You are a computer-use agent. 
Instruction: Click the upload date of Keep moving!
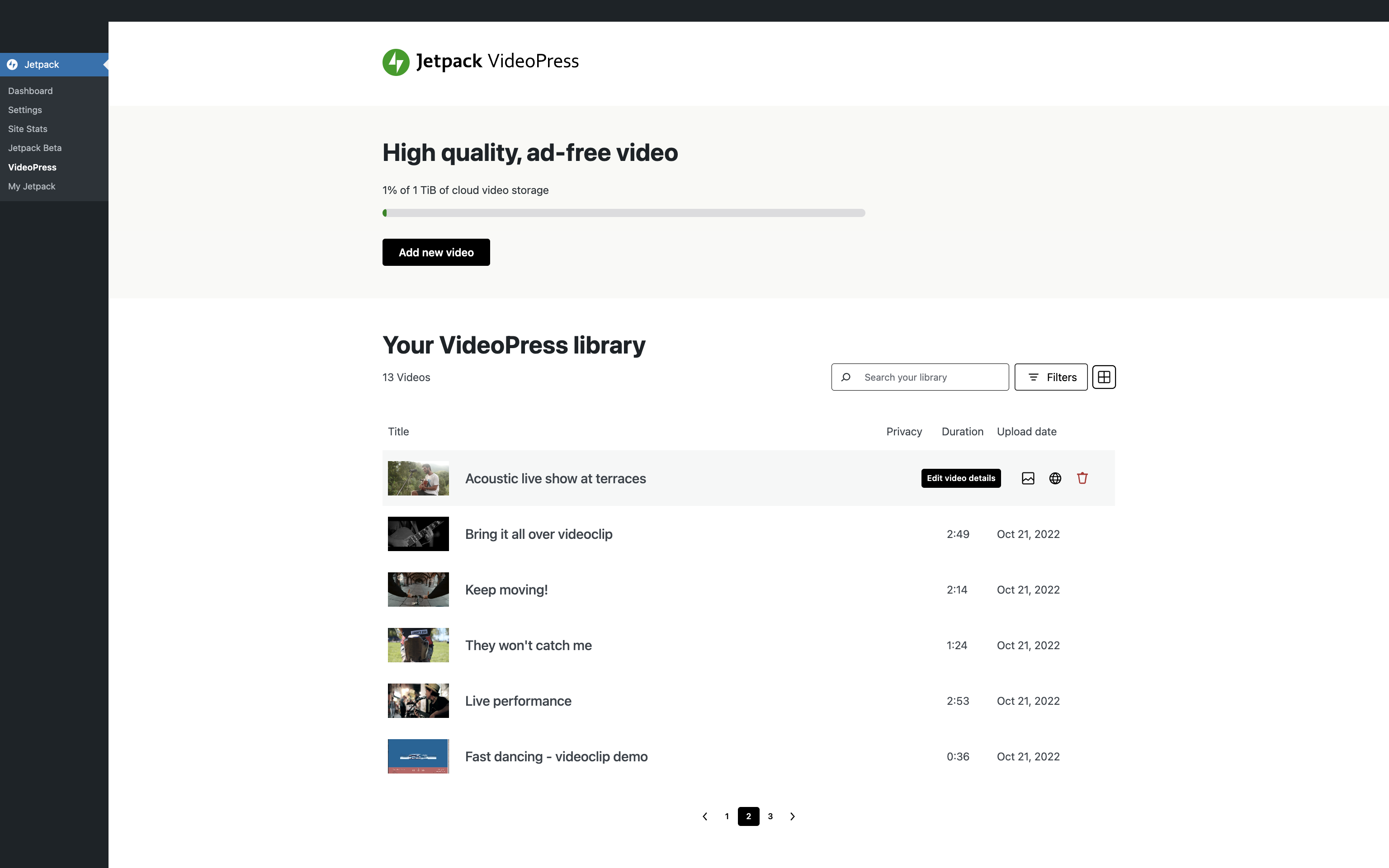tap(1029, 590)
